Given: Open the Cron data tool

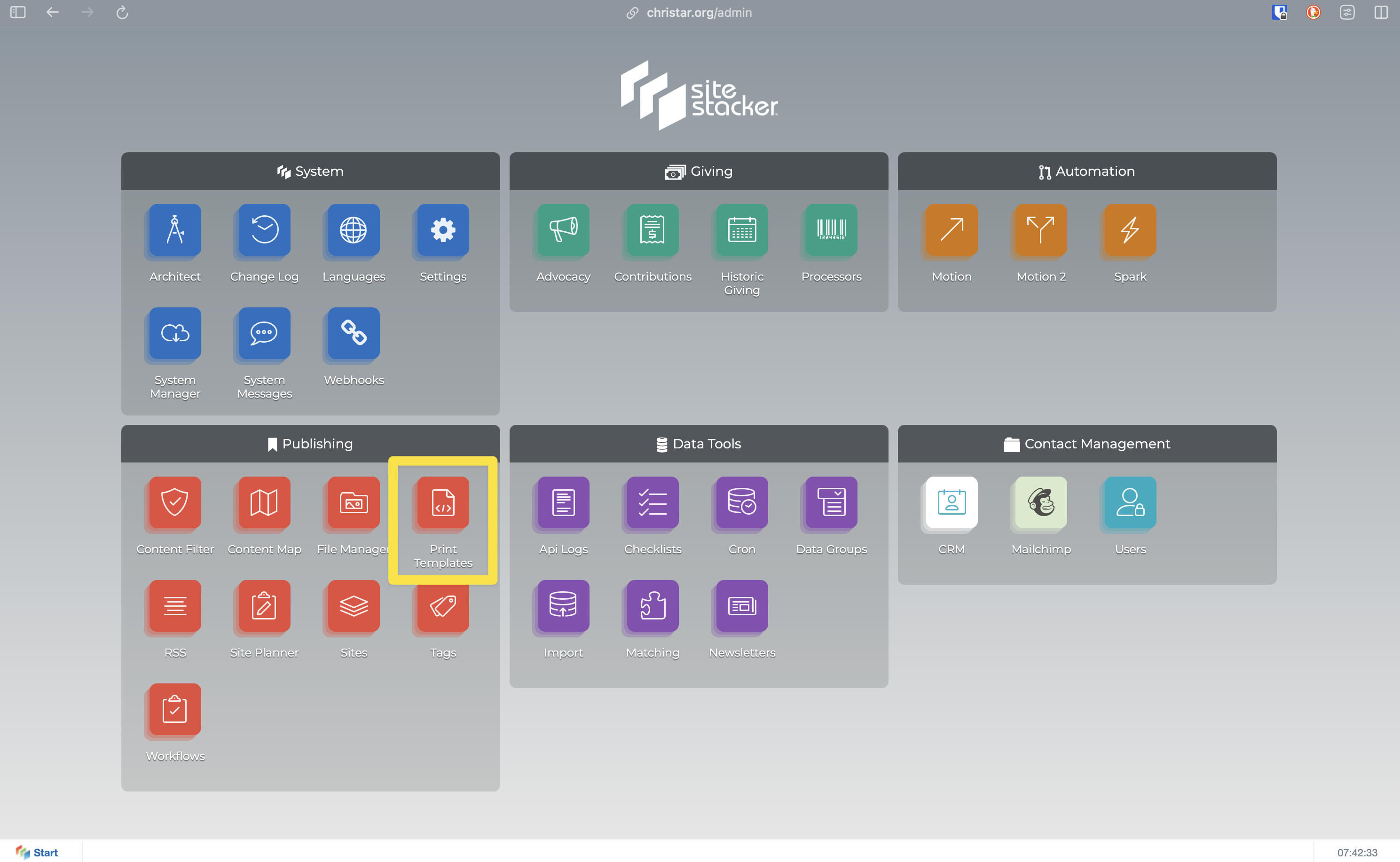Looking at the screenshot, I should pos(741,503).
